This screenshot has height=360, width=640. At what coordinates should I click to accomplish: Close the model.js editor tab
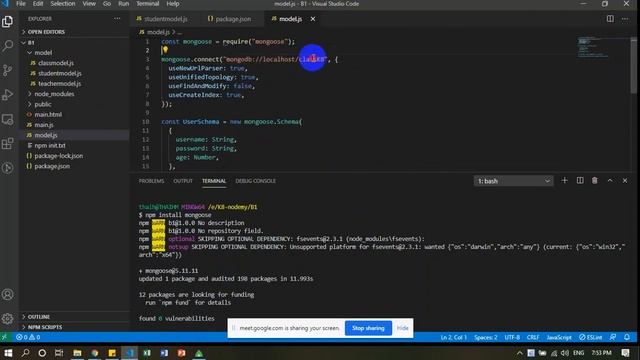point(313,19)
